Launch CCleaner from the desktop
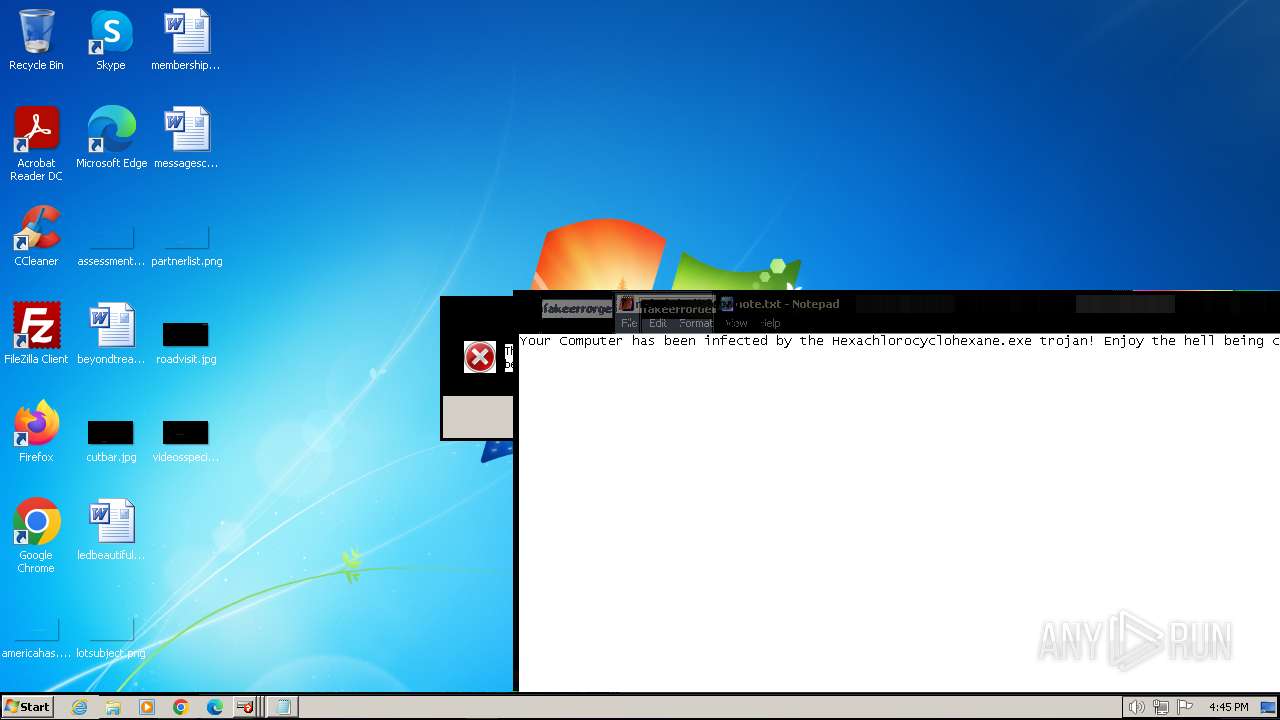Screen dimensions: 1280x720 click(36, 236)
